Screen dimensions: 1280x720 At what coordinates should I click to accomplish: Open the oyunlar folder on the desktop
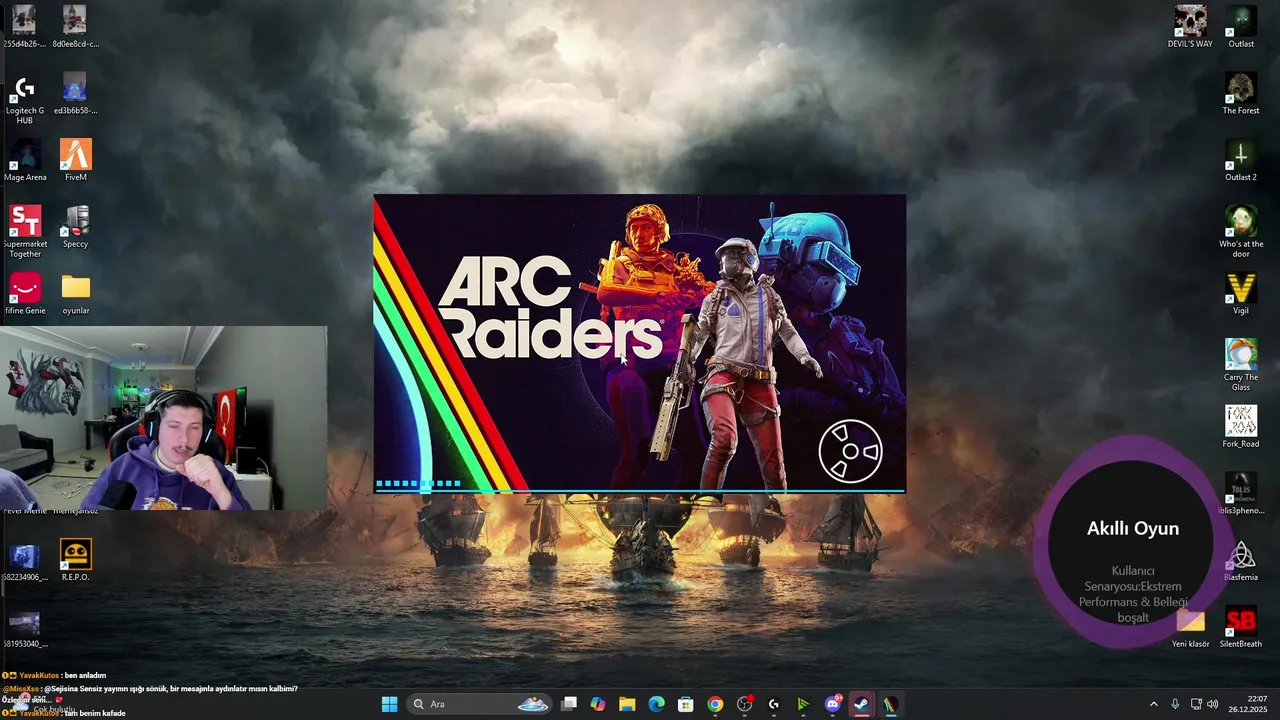click(76, 294)
